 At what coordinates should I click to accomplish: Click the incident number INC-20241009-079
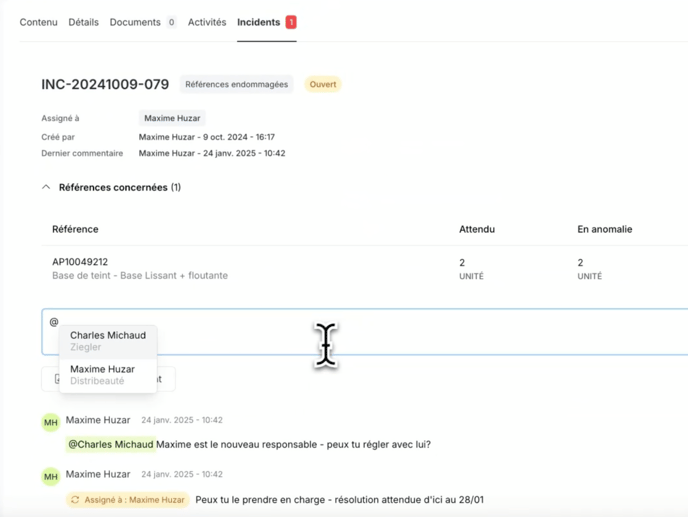105,85
